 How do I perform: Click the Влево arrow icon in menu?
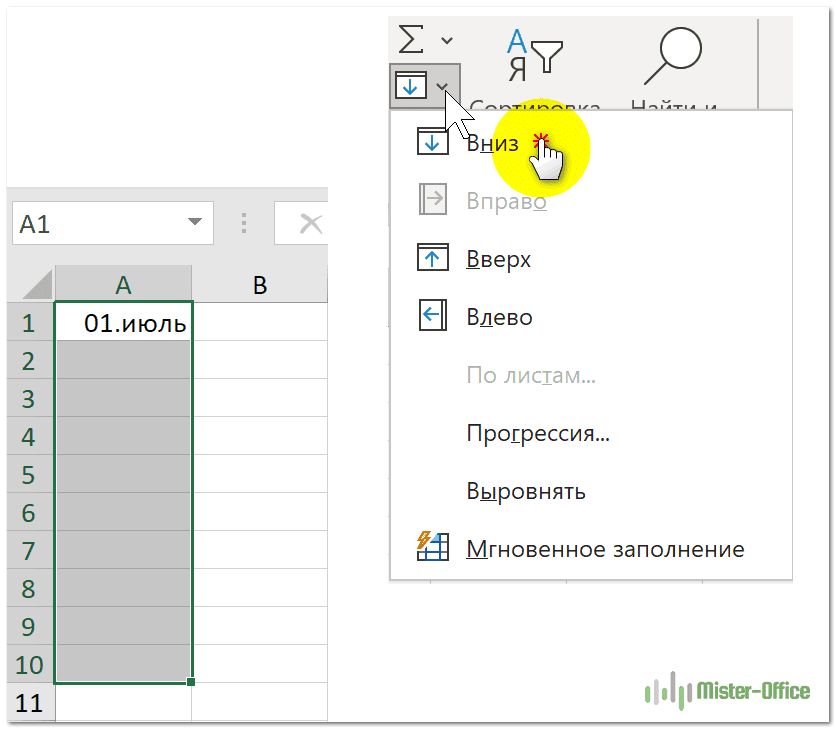tap(433, 317)
